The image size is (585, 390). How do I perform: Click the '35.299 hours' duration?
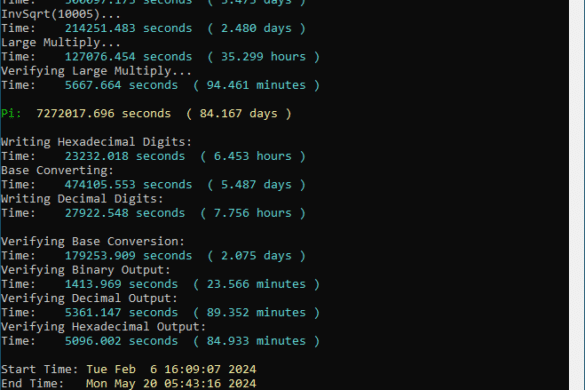tap(263, 57)
